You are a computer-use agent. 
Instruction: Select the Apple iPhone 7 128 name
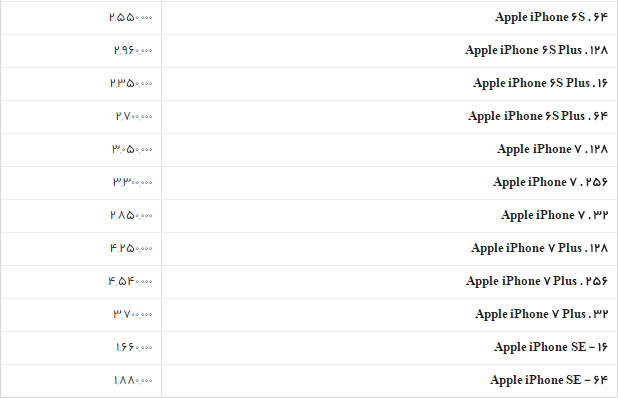pos(553,149)
